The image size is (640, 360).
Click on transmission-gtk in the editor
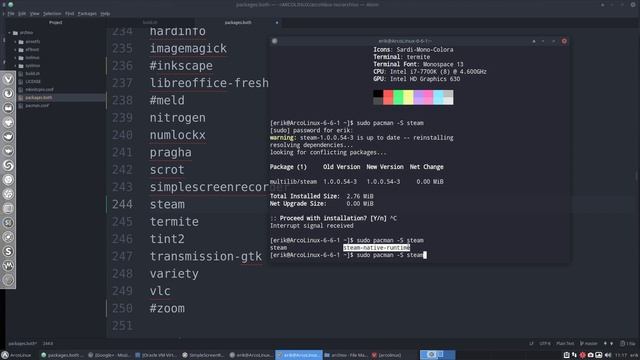pyautogui.click(x=206, y=256)
